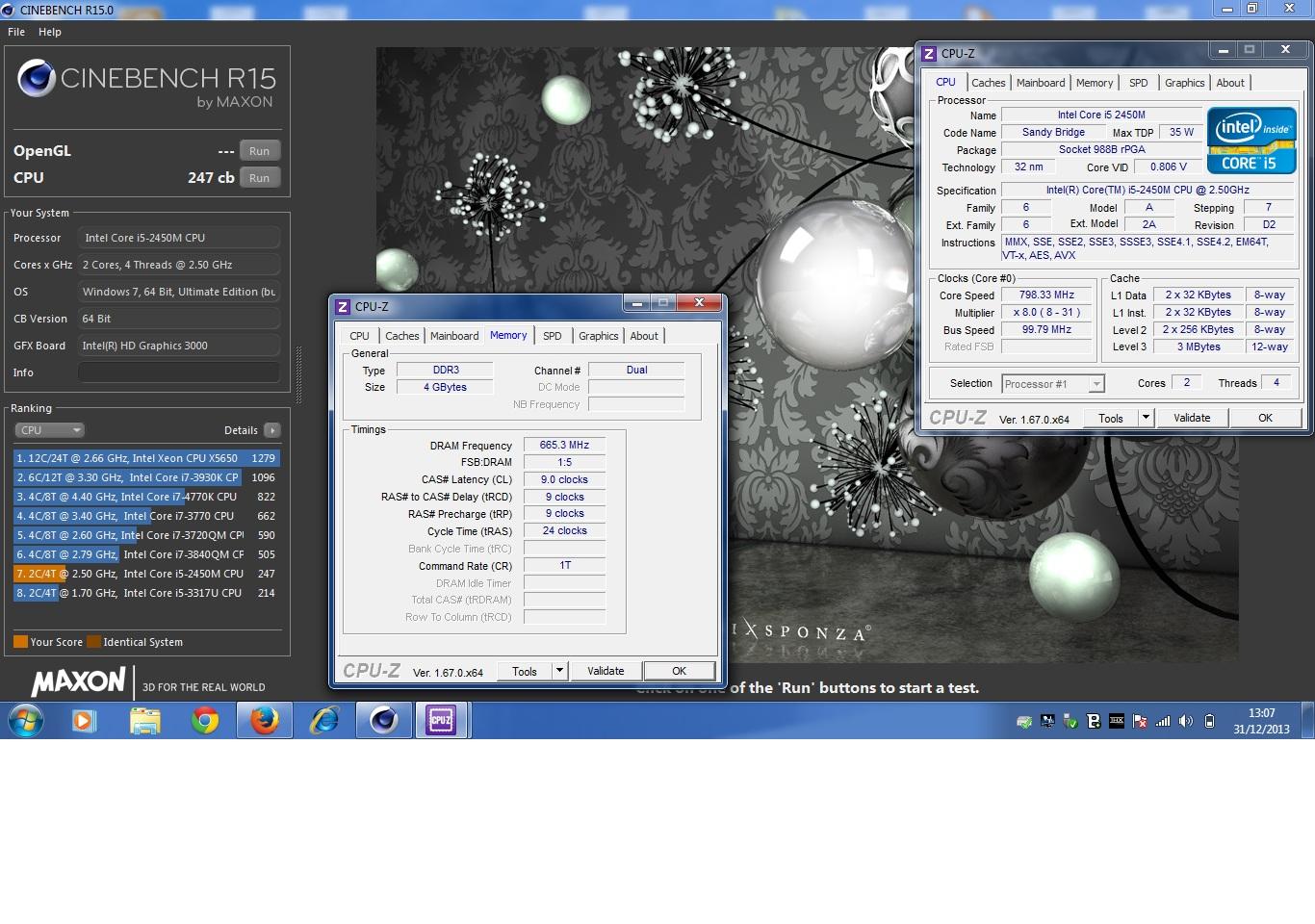Click Tools button in Memory window
The width and height of the screenshot is (1315, 924).
pos(525,671)
